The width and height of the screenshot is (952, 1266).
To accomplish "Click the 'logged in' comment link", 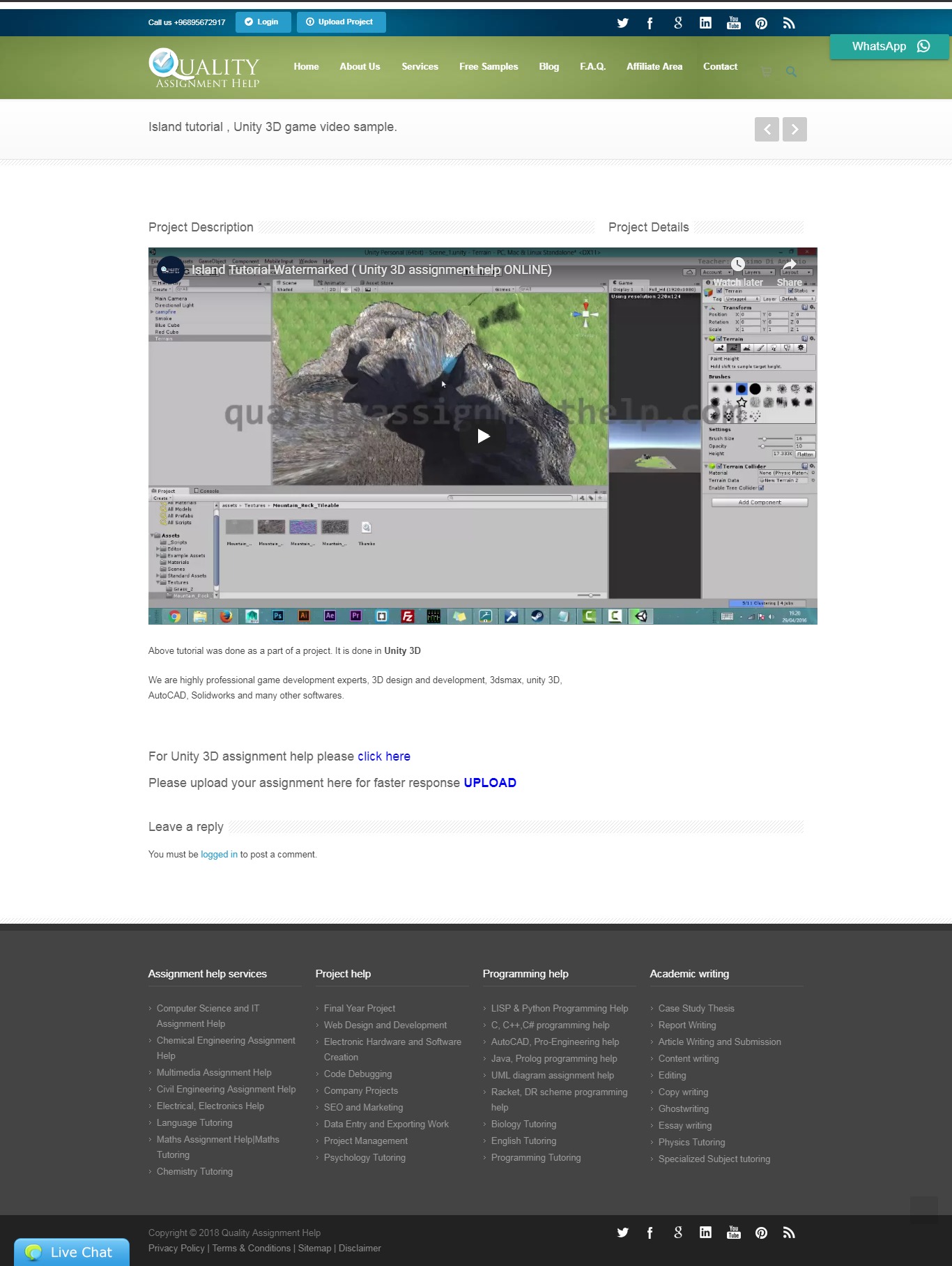I will (x=219, y=854).
